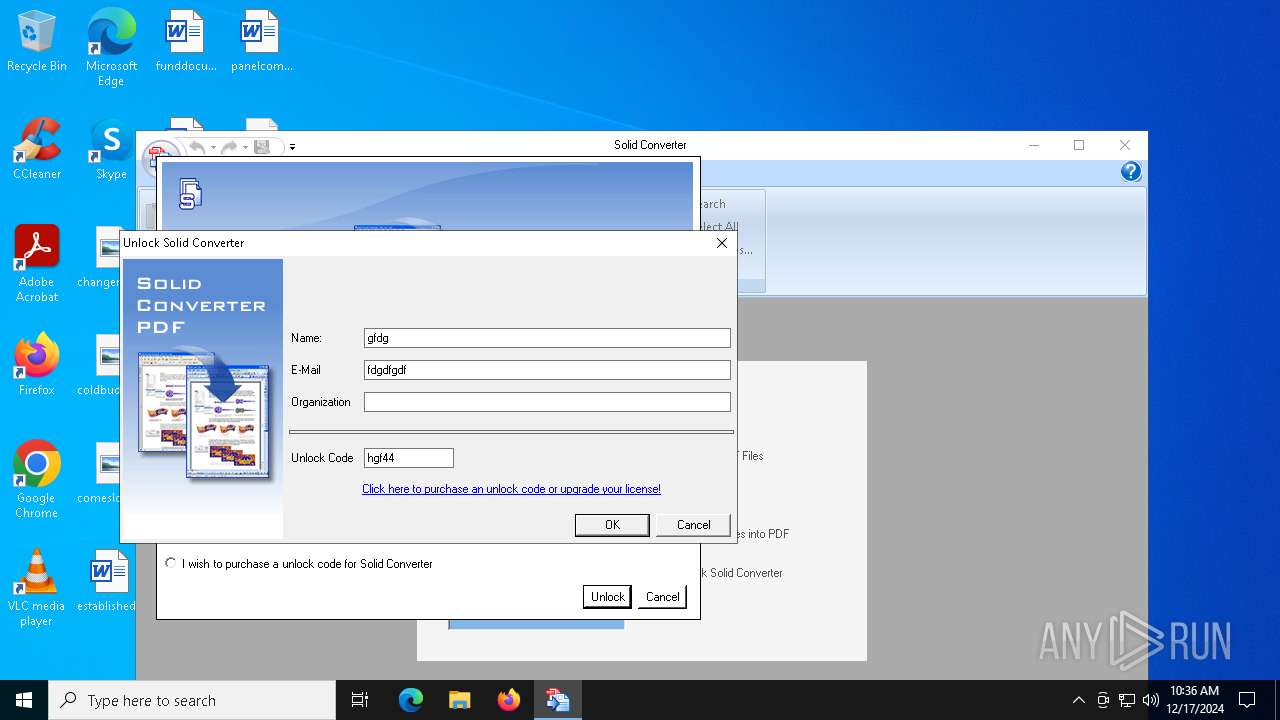The height and width of the screenshot is (720, 1280).
Task: Open the panelcom Word document
Action: coord(261,42)
